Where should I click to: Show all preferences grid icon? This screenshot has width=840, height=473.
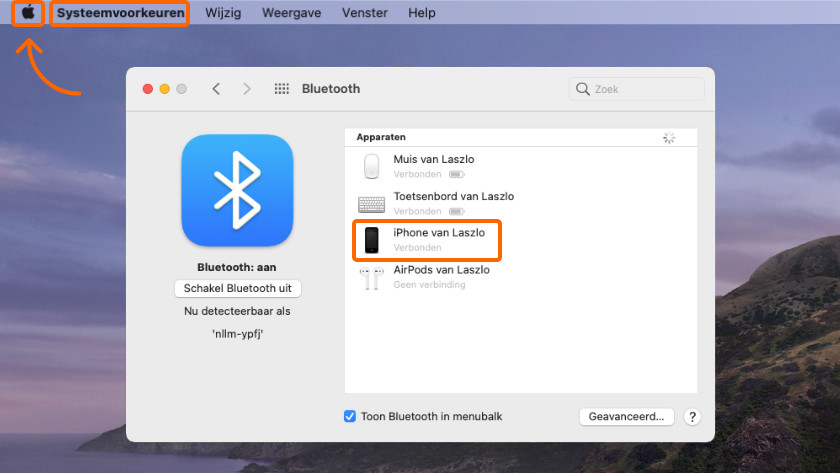click(282, 89)
